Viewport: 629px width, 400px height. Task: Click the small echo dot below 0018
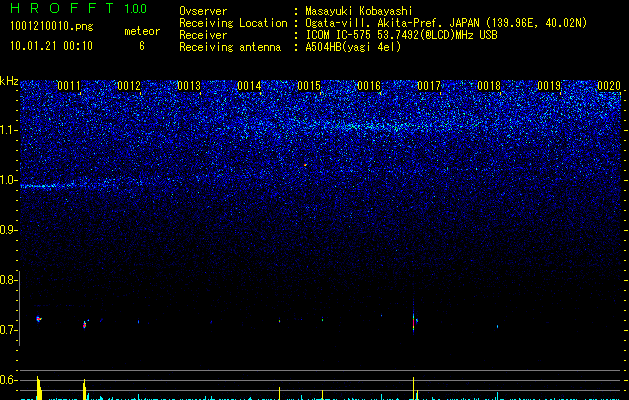tap(497, 327)
